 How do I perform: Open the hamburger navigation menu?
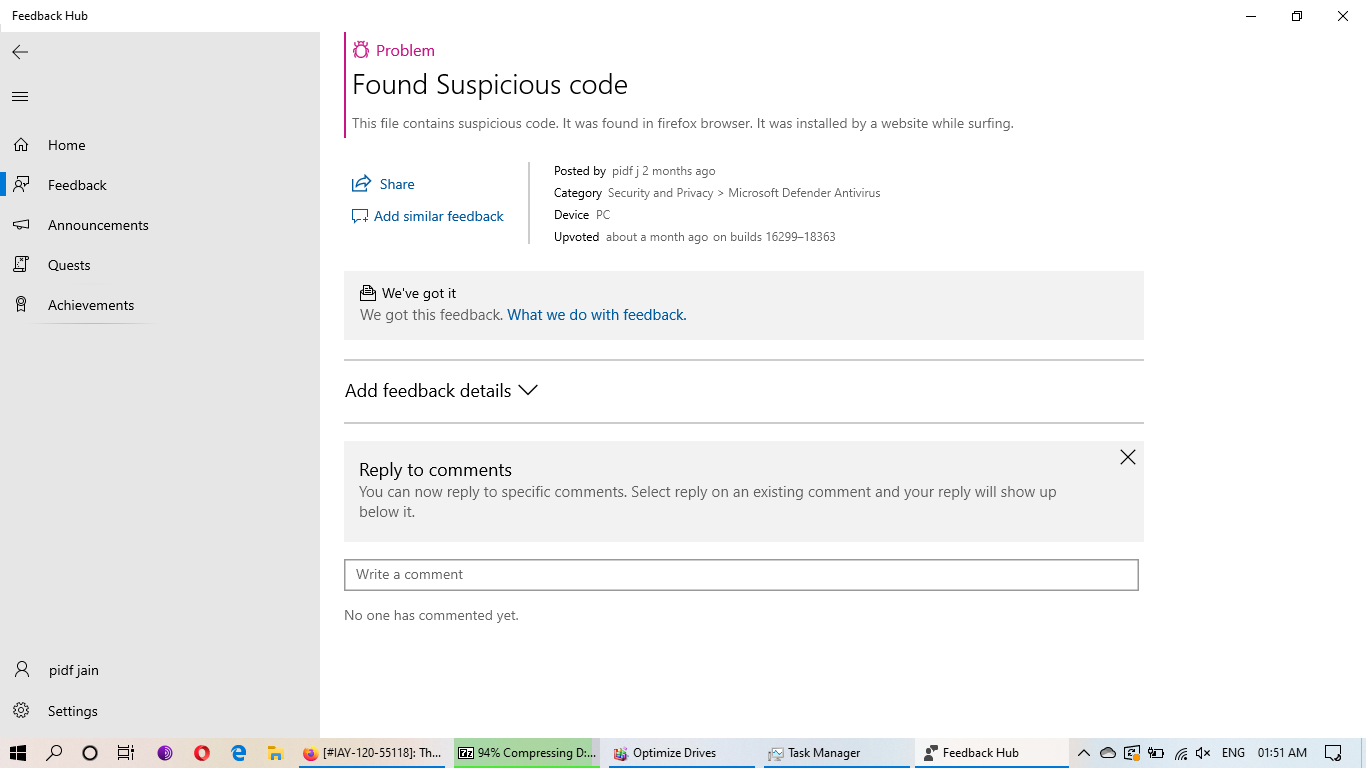(20, 97)
